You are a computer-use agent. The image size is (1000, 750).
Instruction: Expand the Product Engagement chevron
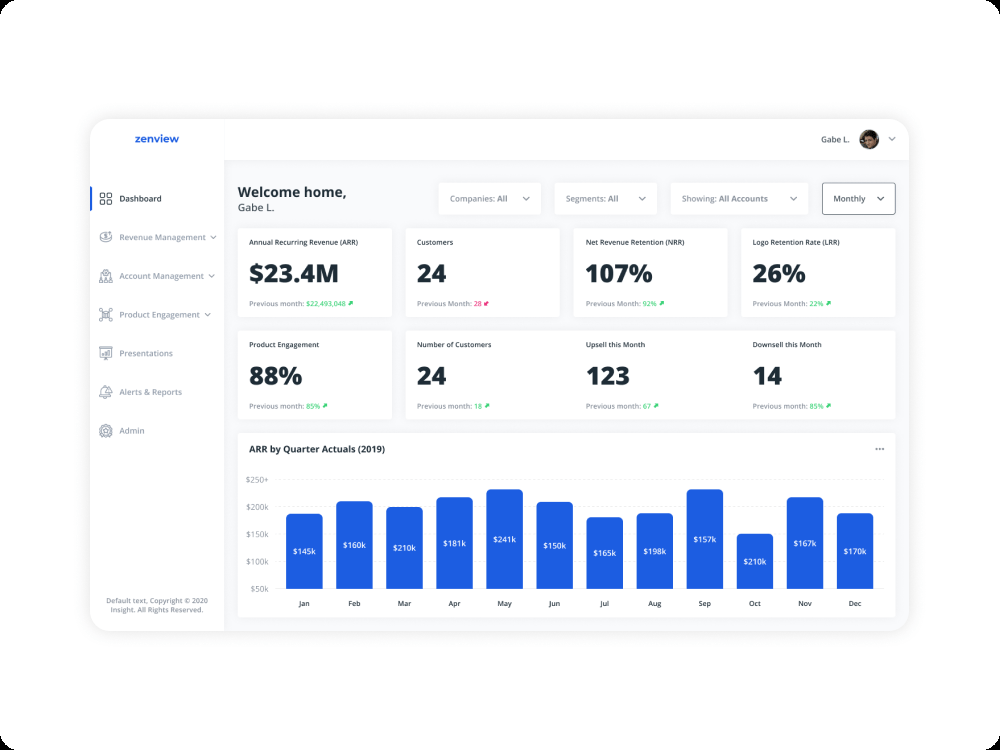(207, 314)
